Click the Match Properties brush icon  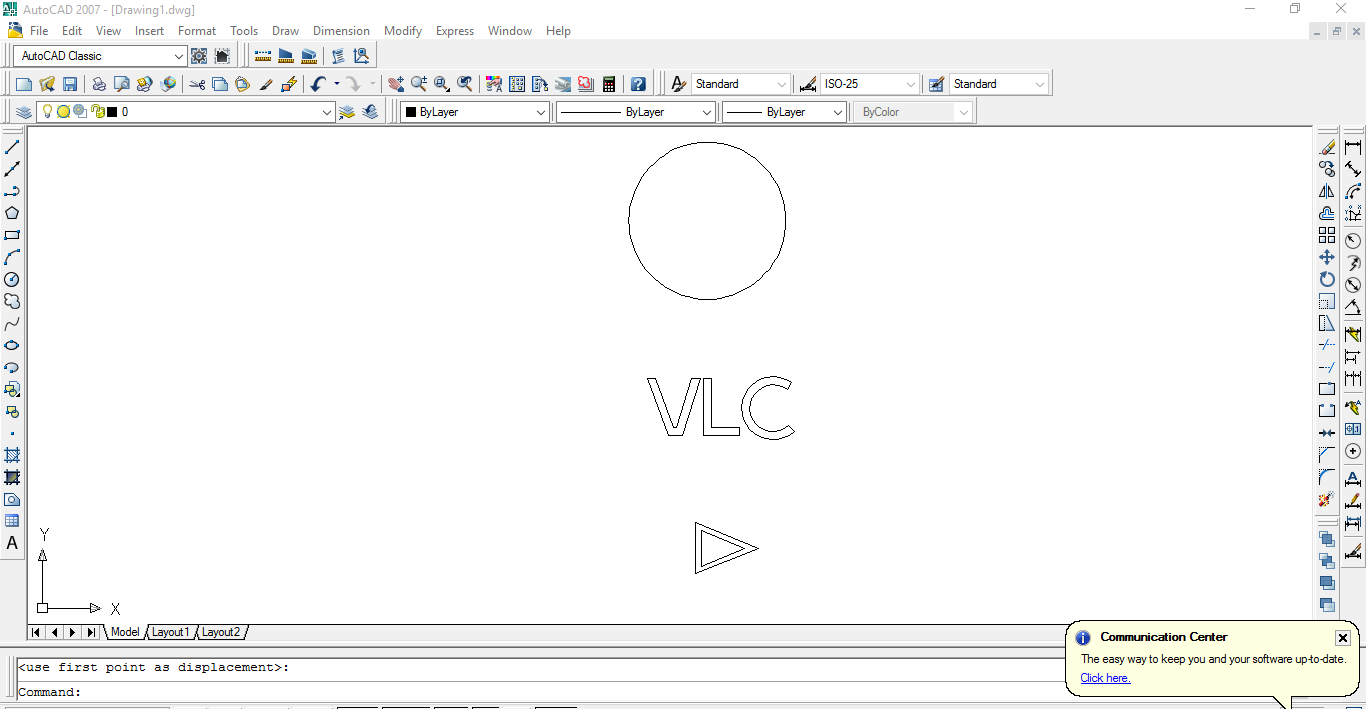266,84
